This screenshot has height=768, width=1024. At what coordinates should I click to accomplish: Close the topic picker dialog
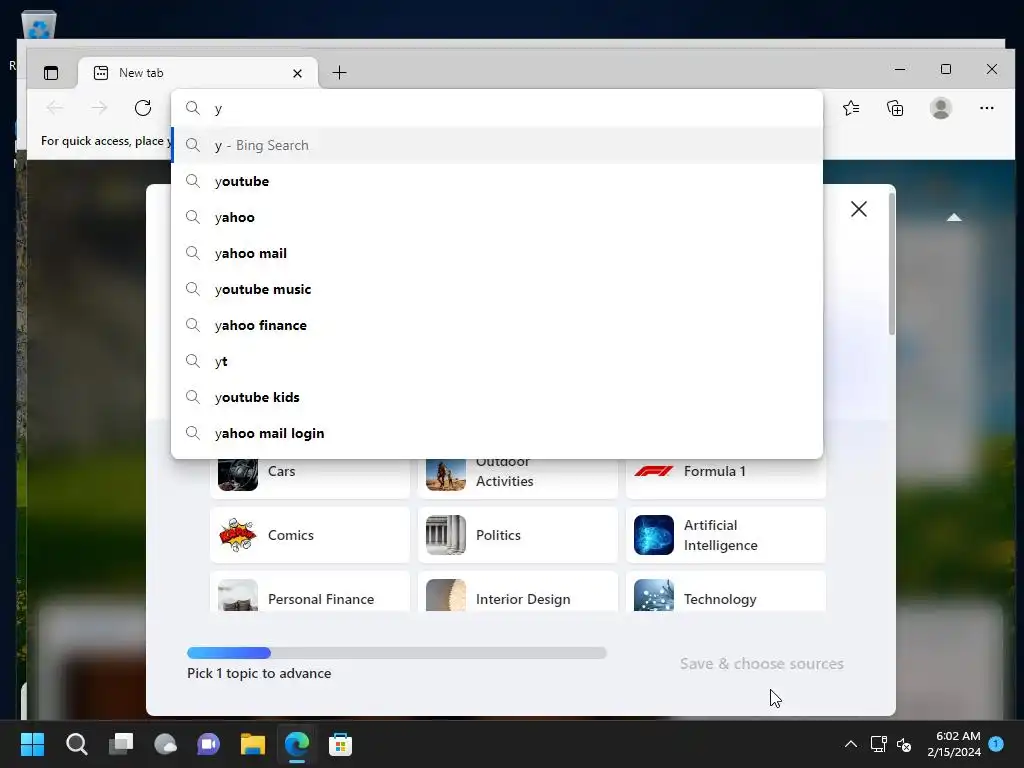(859, 209)
